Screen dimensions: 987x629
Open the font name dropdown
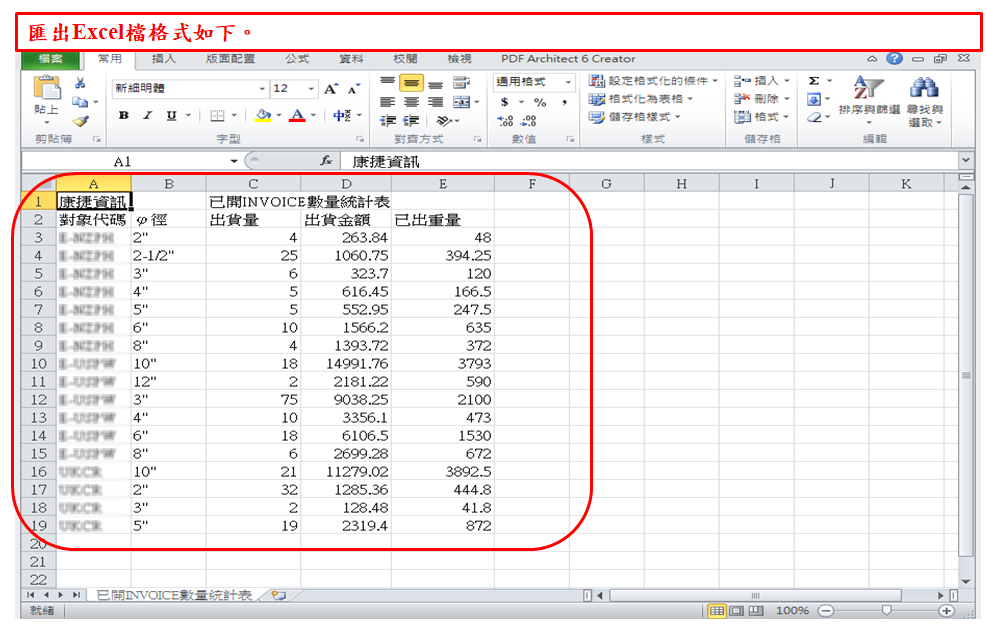tap(263, 89)
